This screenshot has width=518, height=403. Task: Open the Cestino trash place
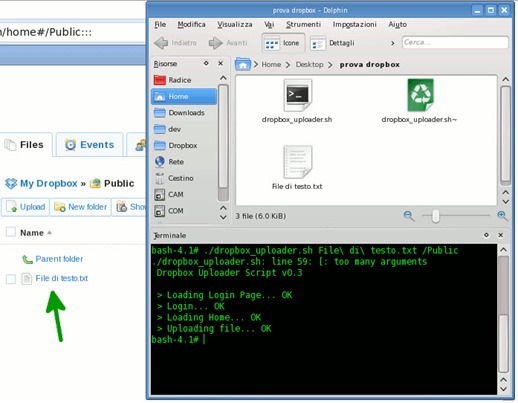(174, 178)
